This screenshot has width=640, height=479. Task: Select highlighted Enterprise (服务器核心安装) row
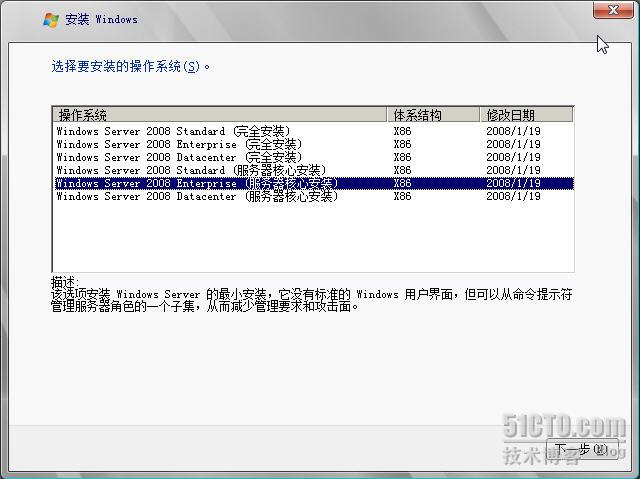[313, 184]
